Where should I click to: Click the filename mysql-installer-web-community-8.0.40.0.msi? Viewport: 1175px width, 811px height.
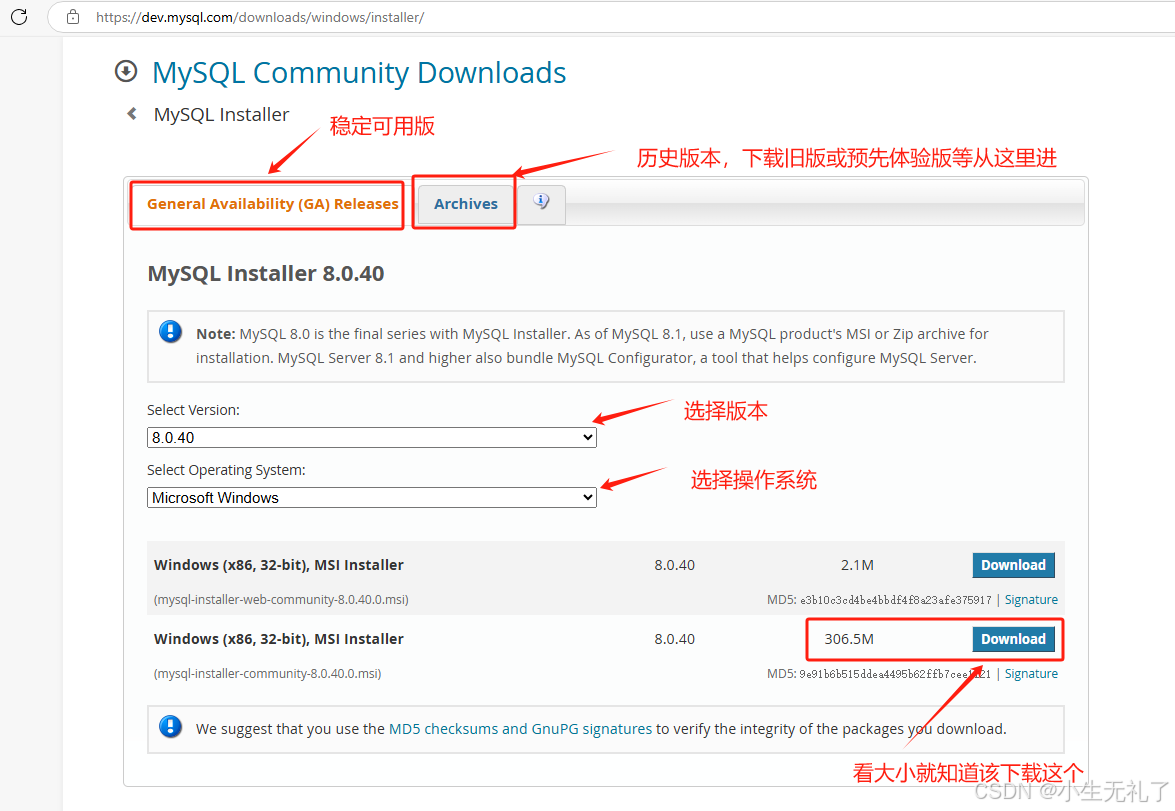point(281,600)
